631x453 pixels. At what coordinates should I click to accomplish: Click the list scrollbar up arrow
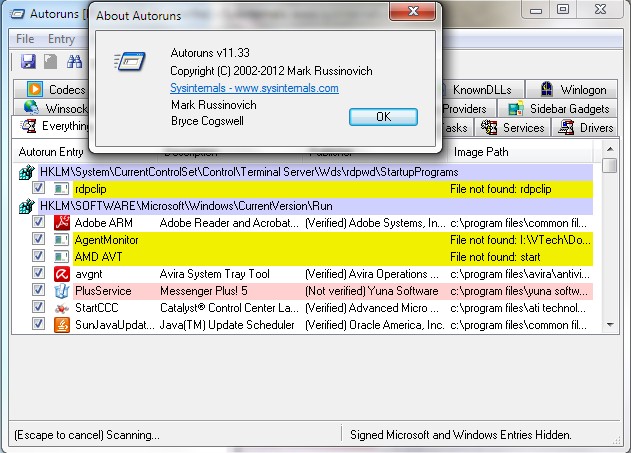click(x=610, y=149)
